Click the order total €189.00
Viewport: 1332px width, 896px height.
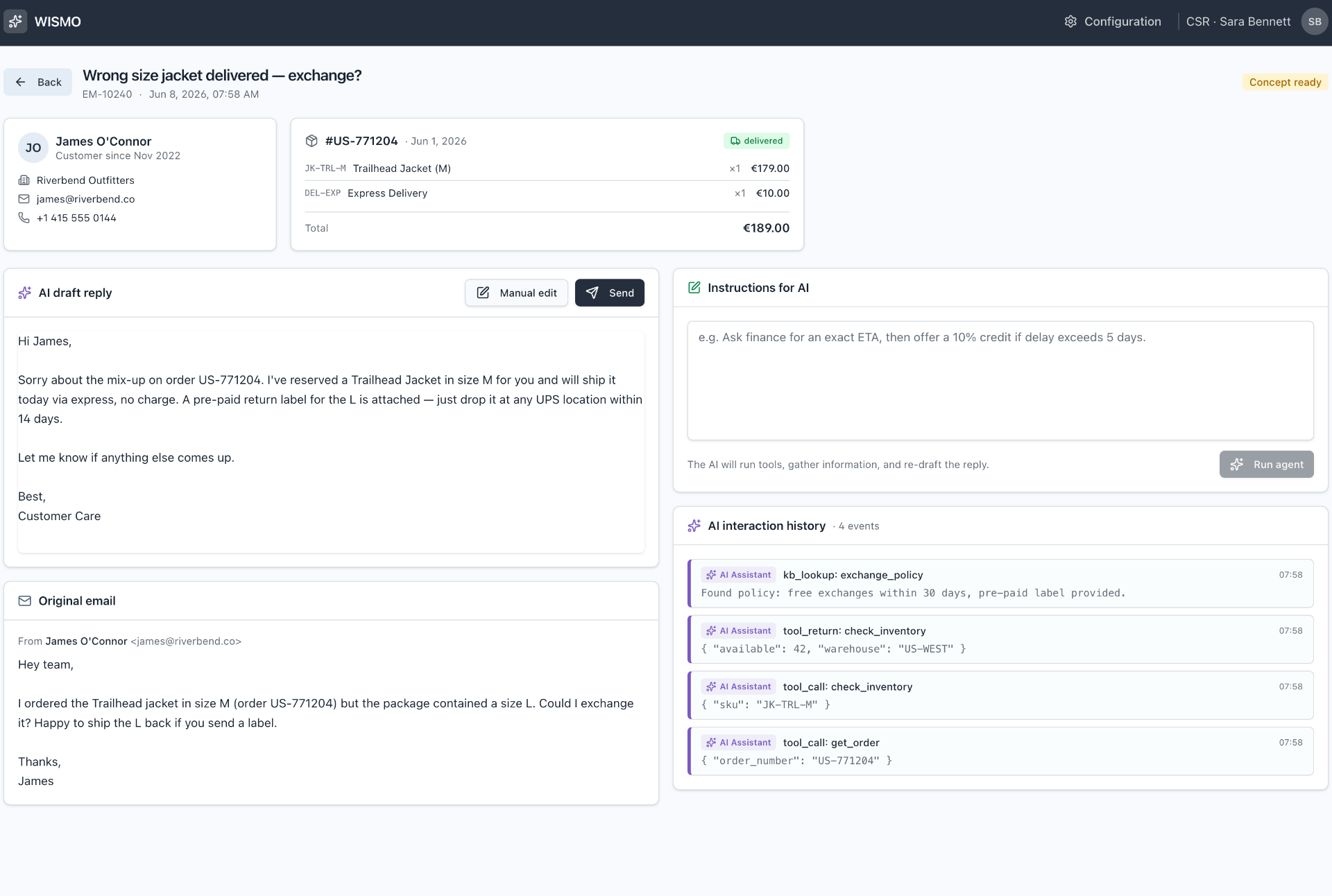click(766, 228)
